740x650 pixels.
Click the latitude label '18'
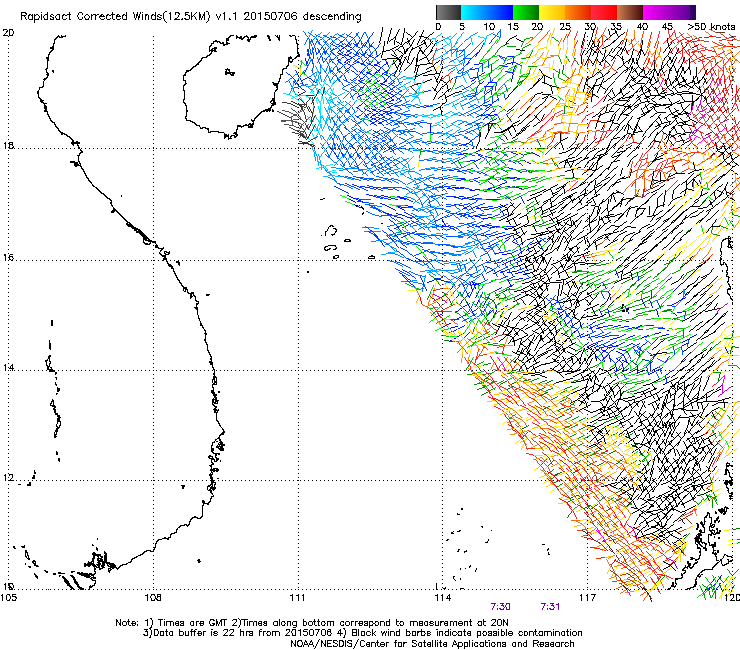click(8, 145)
